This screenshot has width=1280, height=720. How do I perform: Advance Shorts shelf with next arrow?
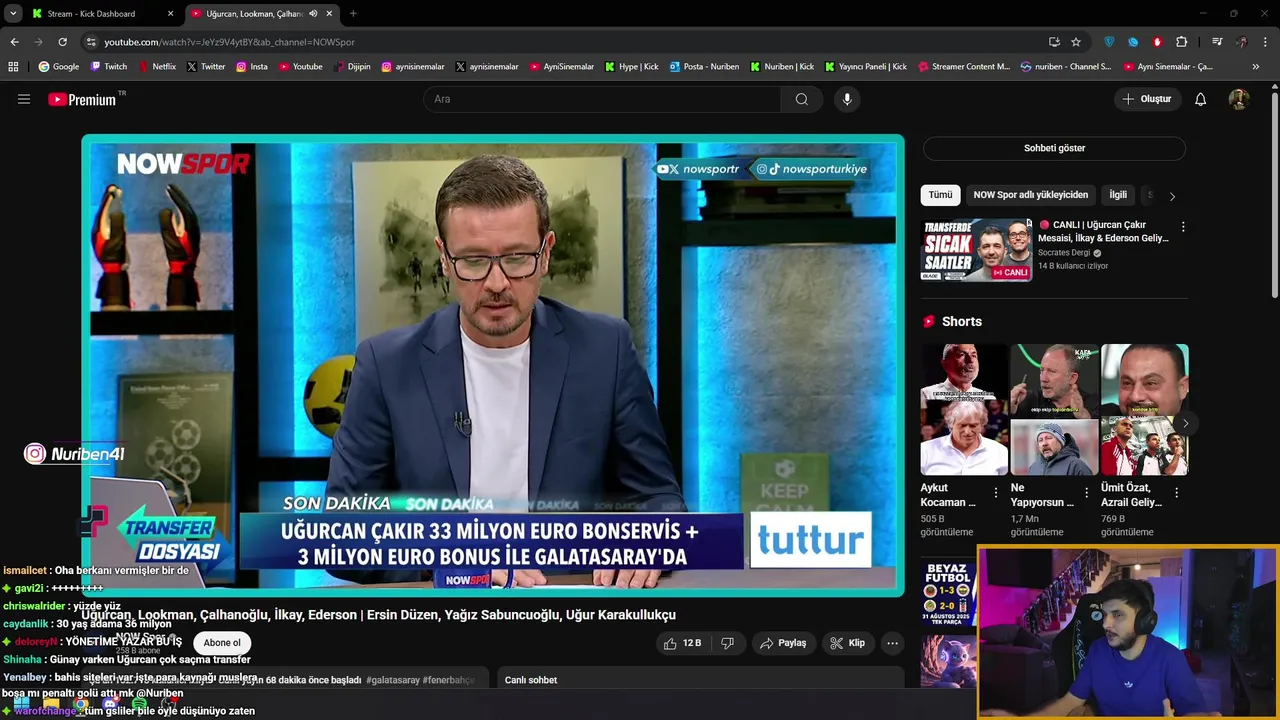tap(1185, 424)
